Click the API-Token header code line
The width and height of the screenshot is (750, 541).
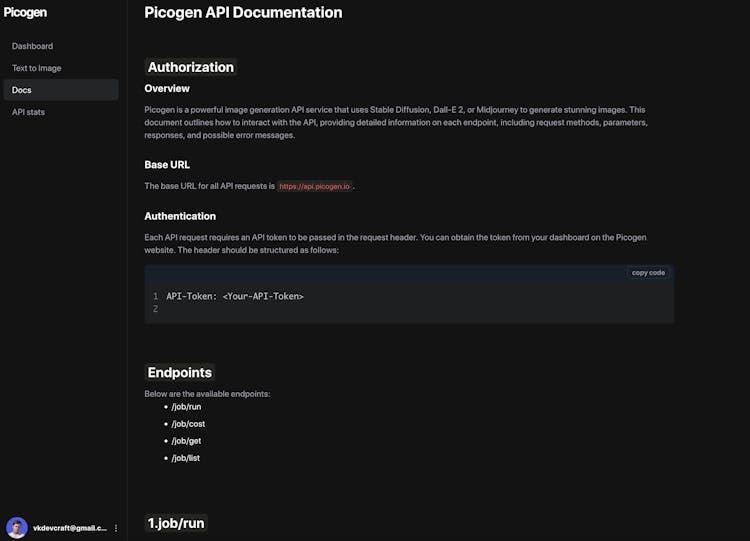(235, 296)
